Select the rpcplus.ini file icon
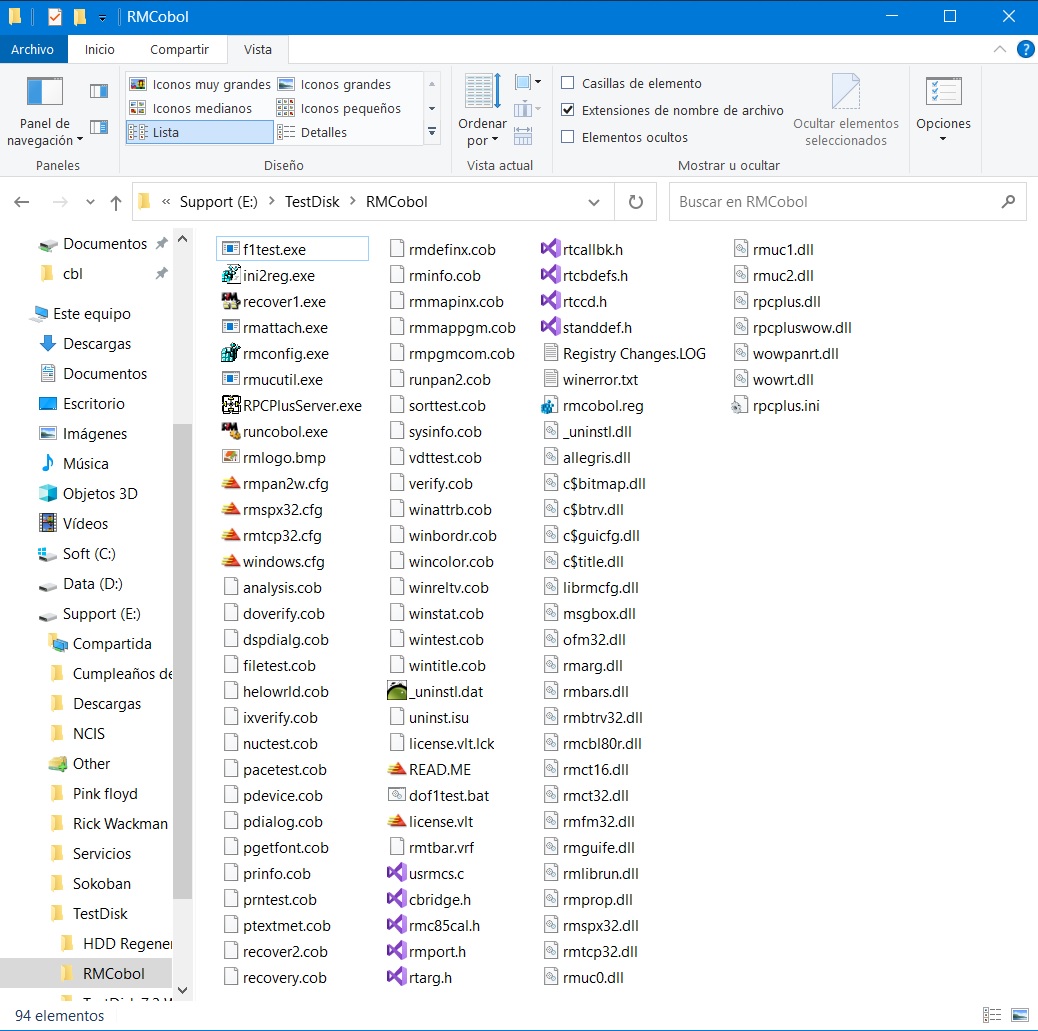Viewport: 1038px width, 1031px height. (x=739, y=405)
